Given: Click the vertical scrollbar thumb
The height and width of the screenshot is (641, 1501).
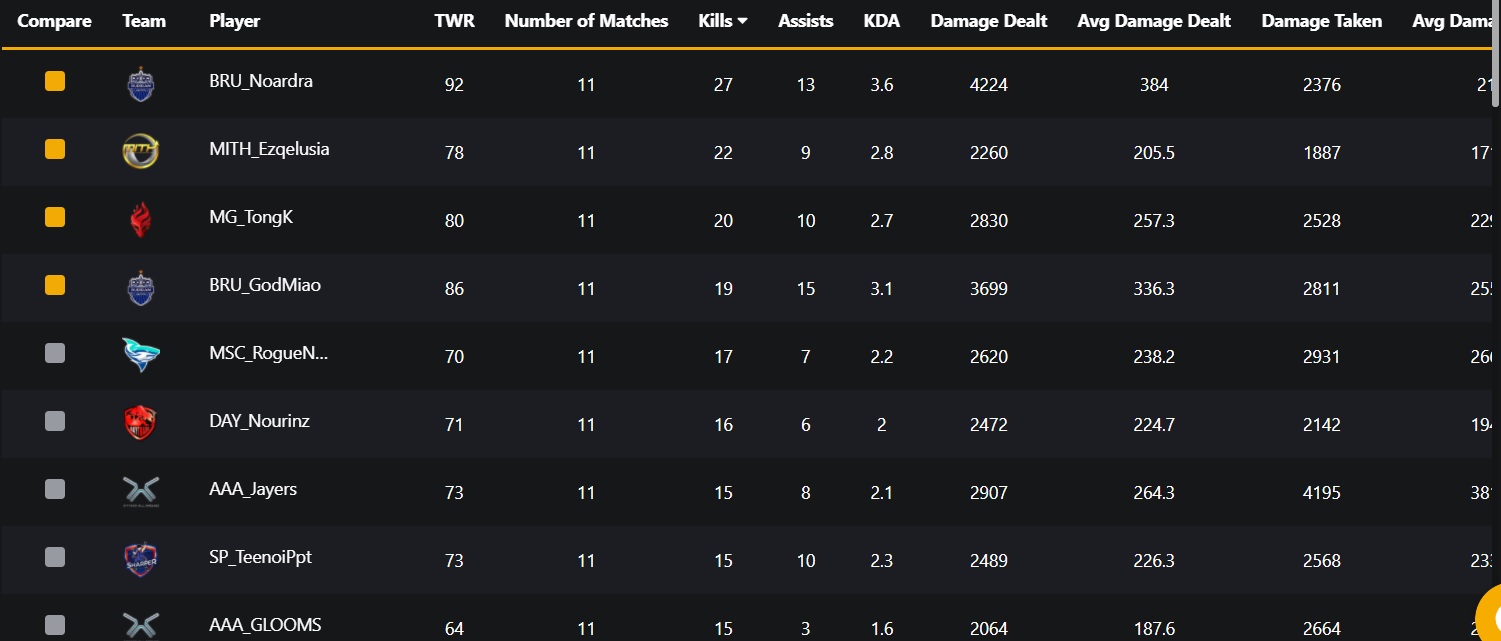Looking at the screenshot, I should pyautogui.click(x=1495, y=55).
